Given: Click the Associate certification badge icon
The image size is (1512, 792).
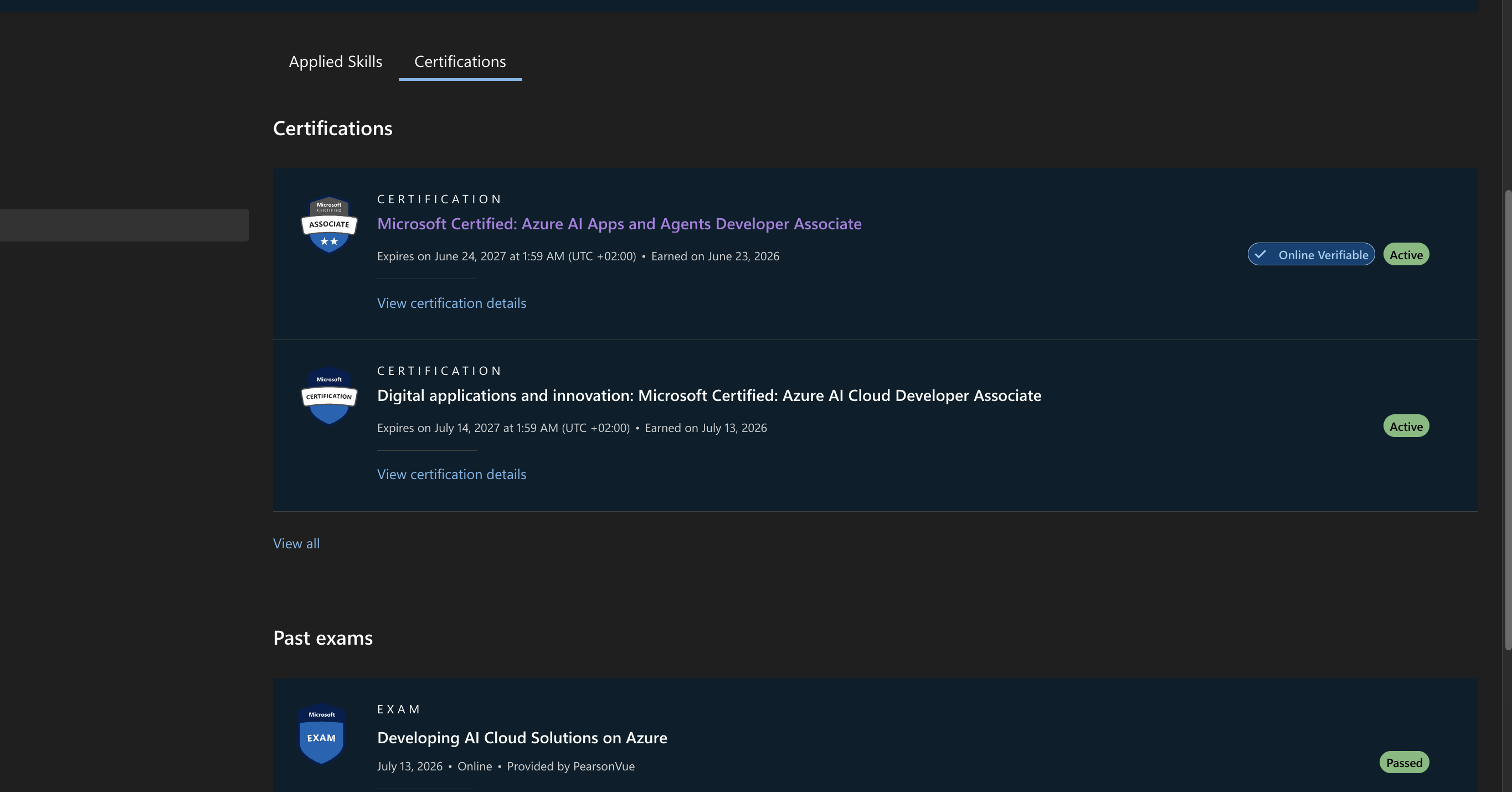Looking at the screenshot, I should (328, 225).
